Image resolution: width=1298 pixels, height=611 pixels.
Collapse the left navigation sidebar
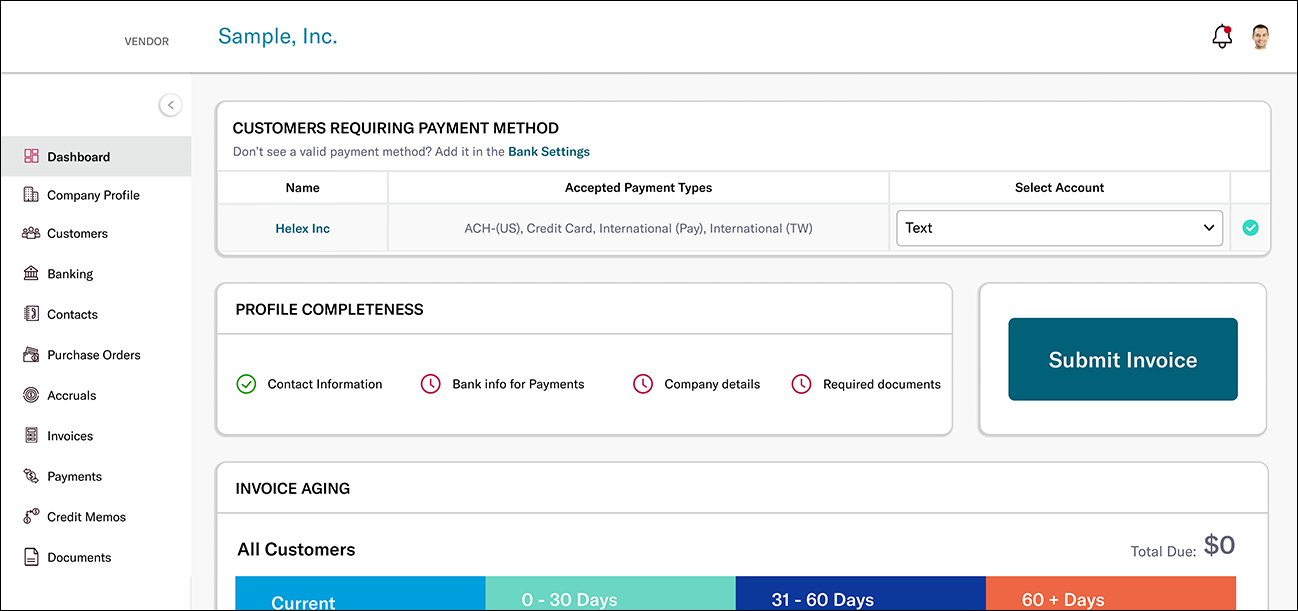pos(170,104)
